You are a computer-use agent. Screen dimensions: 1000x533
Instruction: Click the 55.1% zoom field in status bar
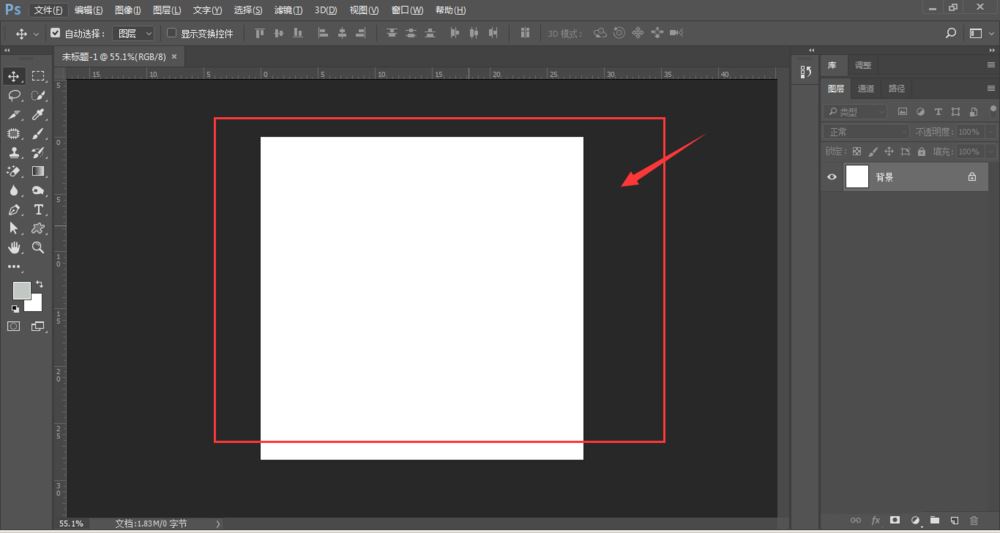click(71, 523)
